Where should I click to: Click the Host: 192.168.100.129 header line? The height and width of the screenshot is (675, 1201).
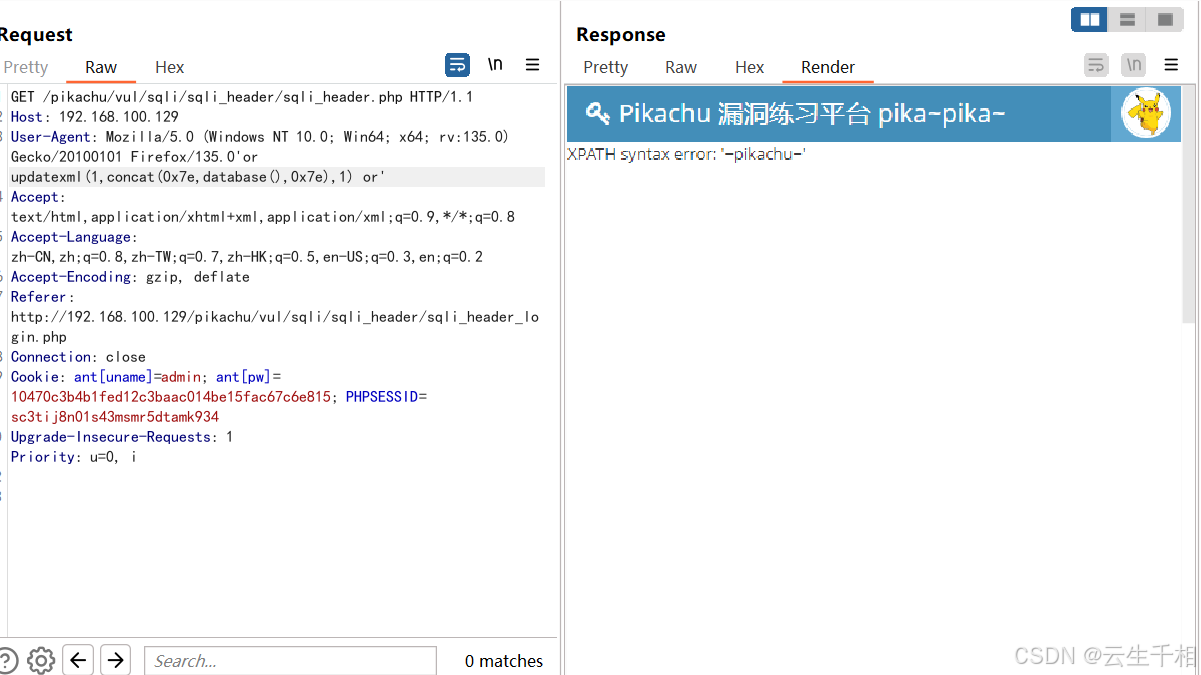pos(95,117)
